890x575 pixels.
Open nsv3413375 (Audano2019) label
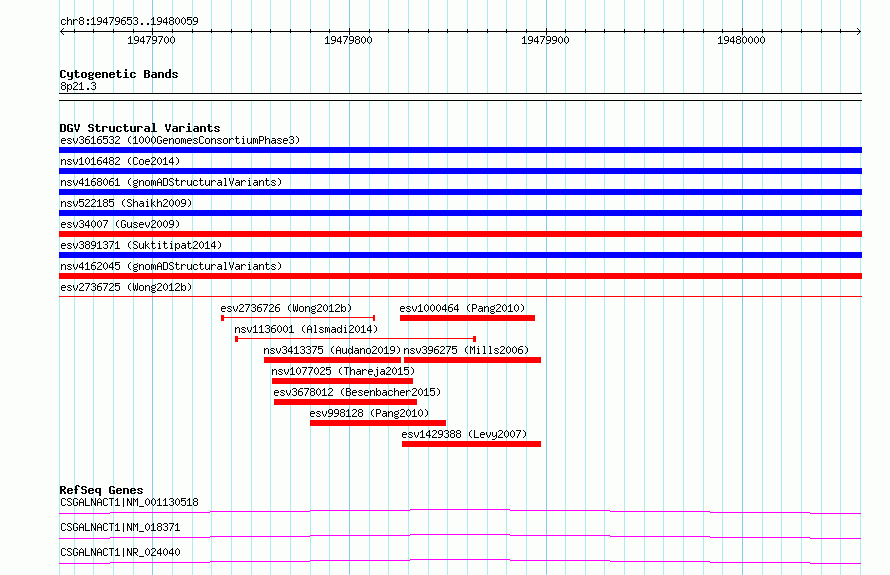click(x=332, y=350)
